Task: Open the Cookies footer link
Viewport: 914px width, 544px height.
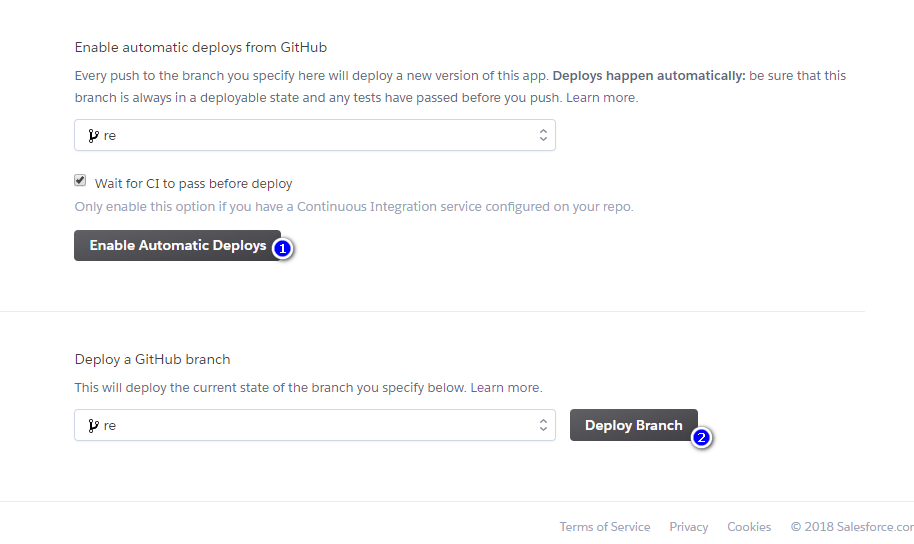Action: coord(749,527)
